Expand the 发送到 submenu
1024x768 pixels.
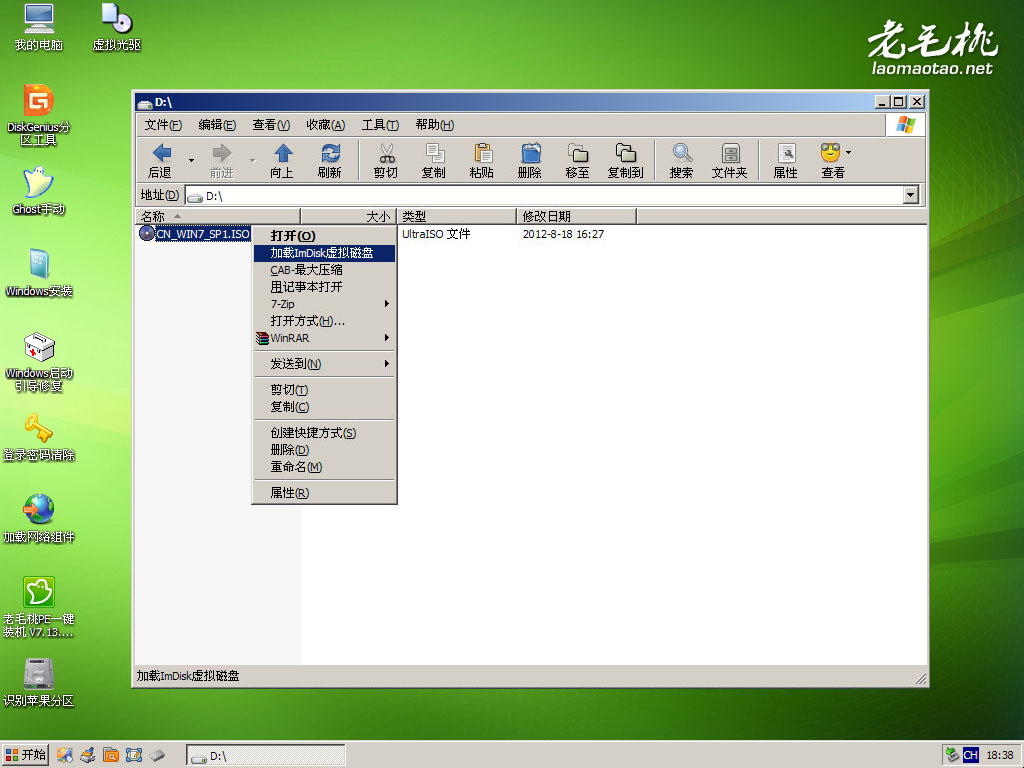[325, 364]
